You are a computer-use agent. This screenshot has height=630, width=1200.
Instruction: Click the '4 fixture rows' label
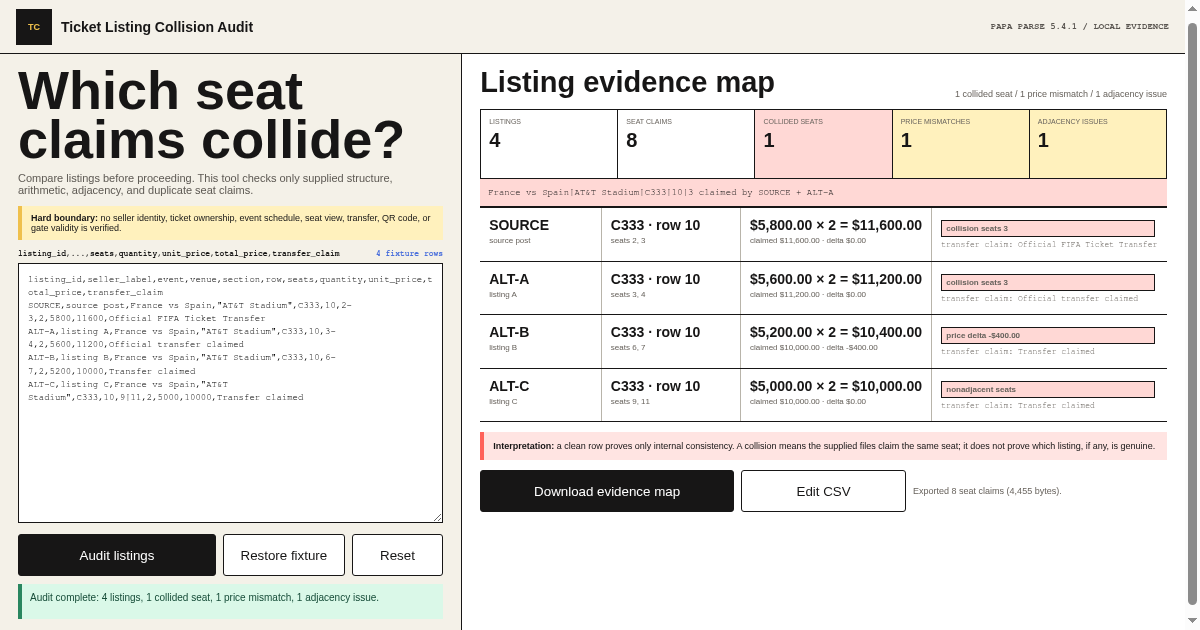[409, 254]
